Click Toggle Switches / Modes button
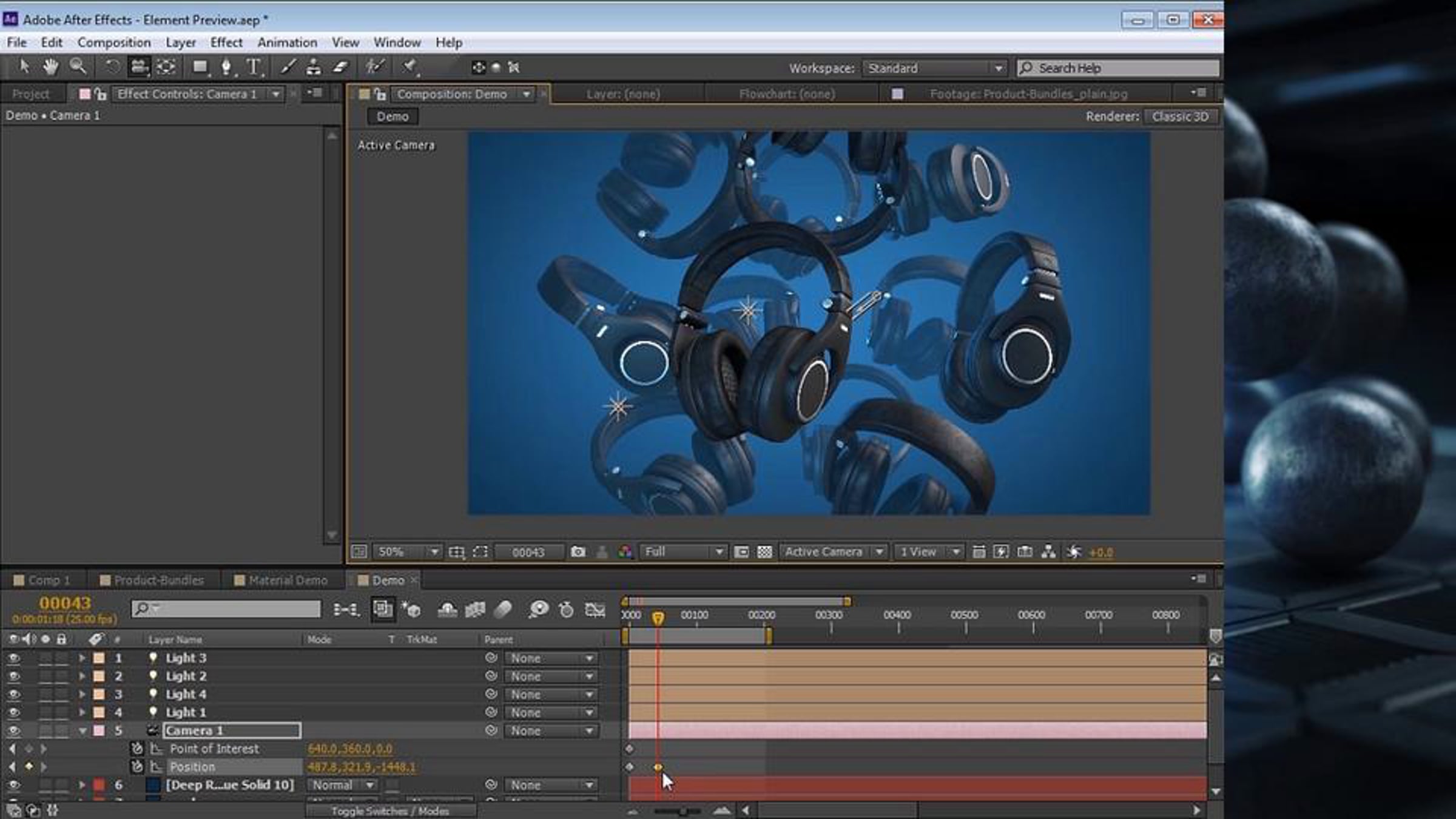The width and height of the screenshot is (1456, 819). pos(390,811)
